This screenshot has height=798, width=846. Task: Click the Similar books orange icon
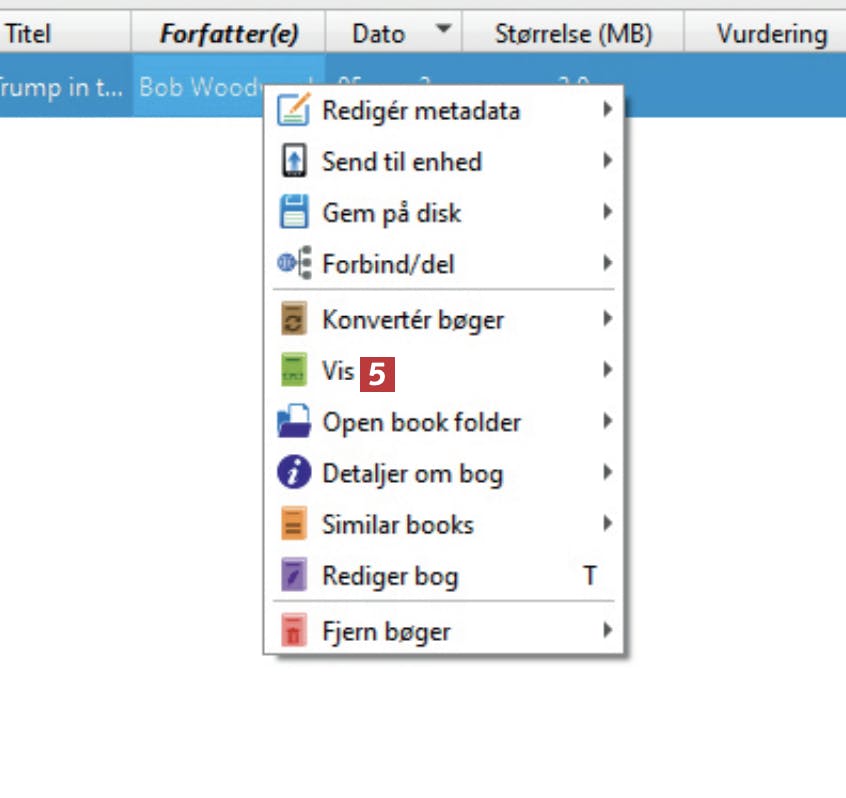pos(294,524)
